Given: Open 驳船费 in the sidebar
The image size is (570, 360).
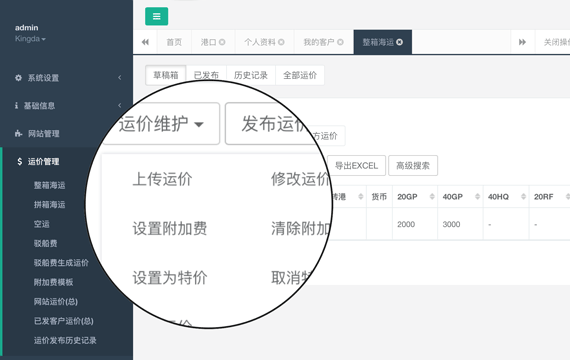Looking at the screenshot, I should click(x=45, y=243).
